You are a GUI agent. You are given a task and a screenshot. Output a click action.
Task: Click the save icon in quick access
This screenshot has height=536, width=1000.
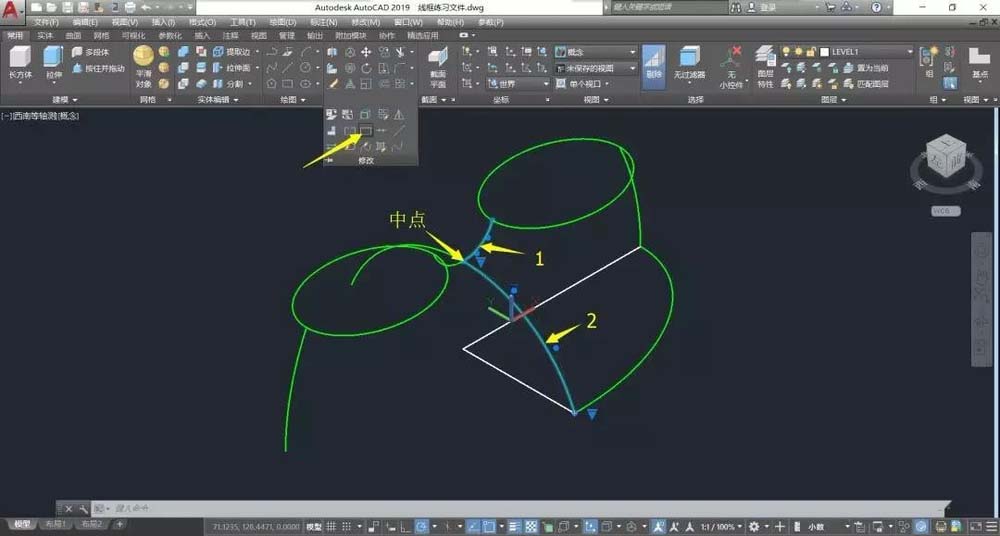pyautogui.click(x=67, y=8)
